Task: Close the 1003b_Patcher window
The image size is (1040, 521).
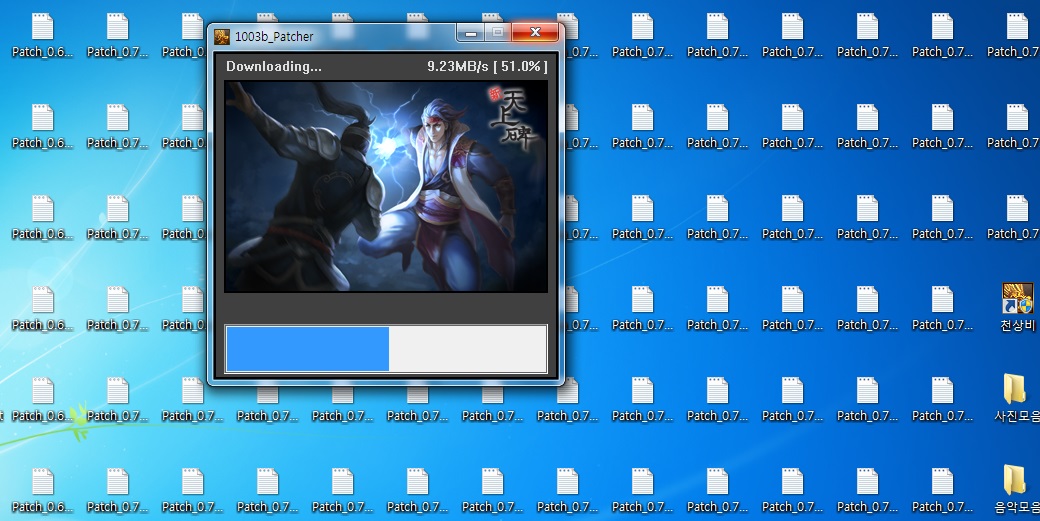Action: tap(535, 32)
